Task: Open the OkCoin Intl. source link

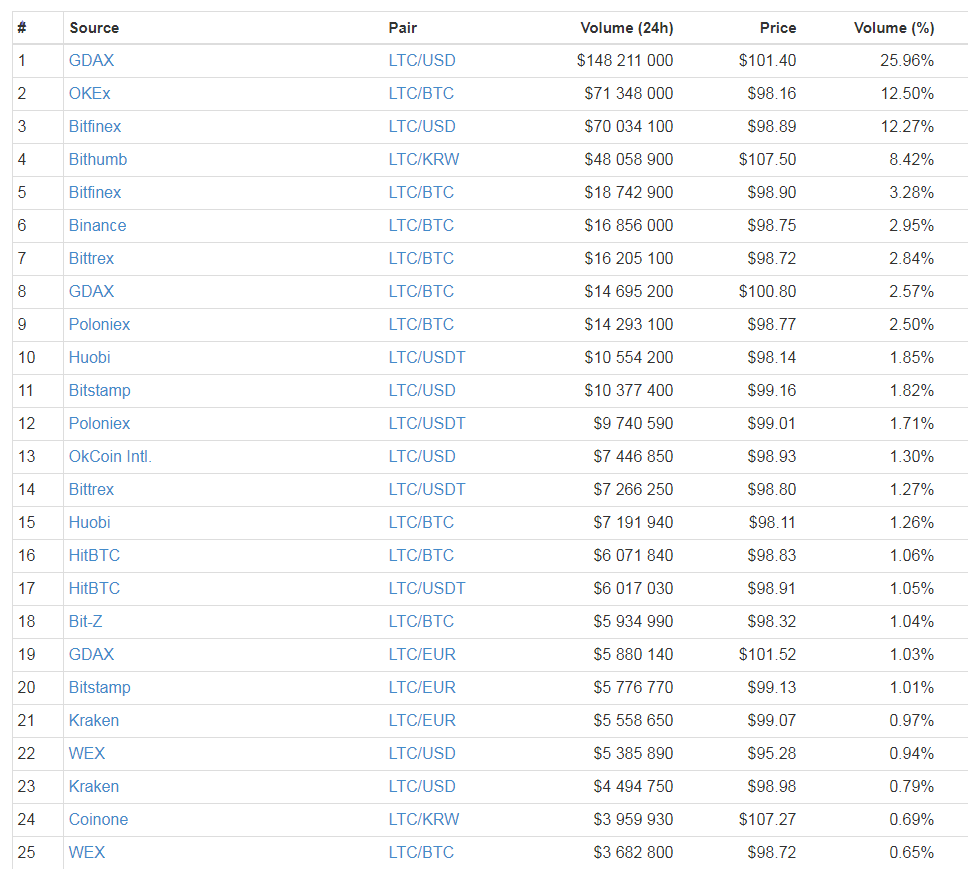Action: click(110, 457)
